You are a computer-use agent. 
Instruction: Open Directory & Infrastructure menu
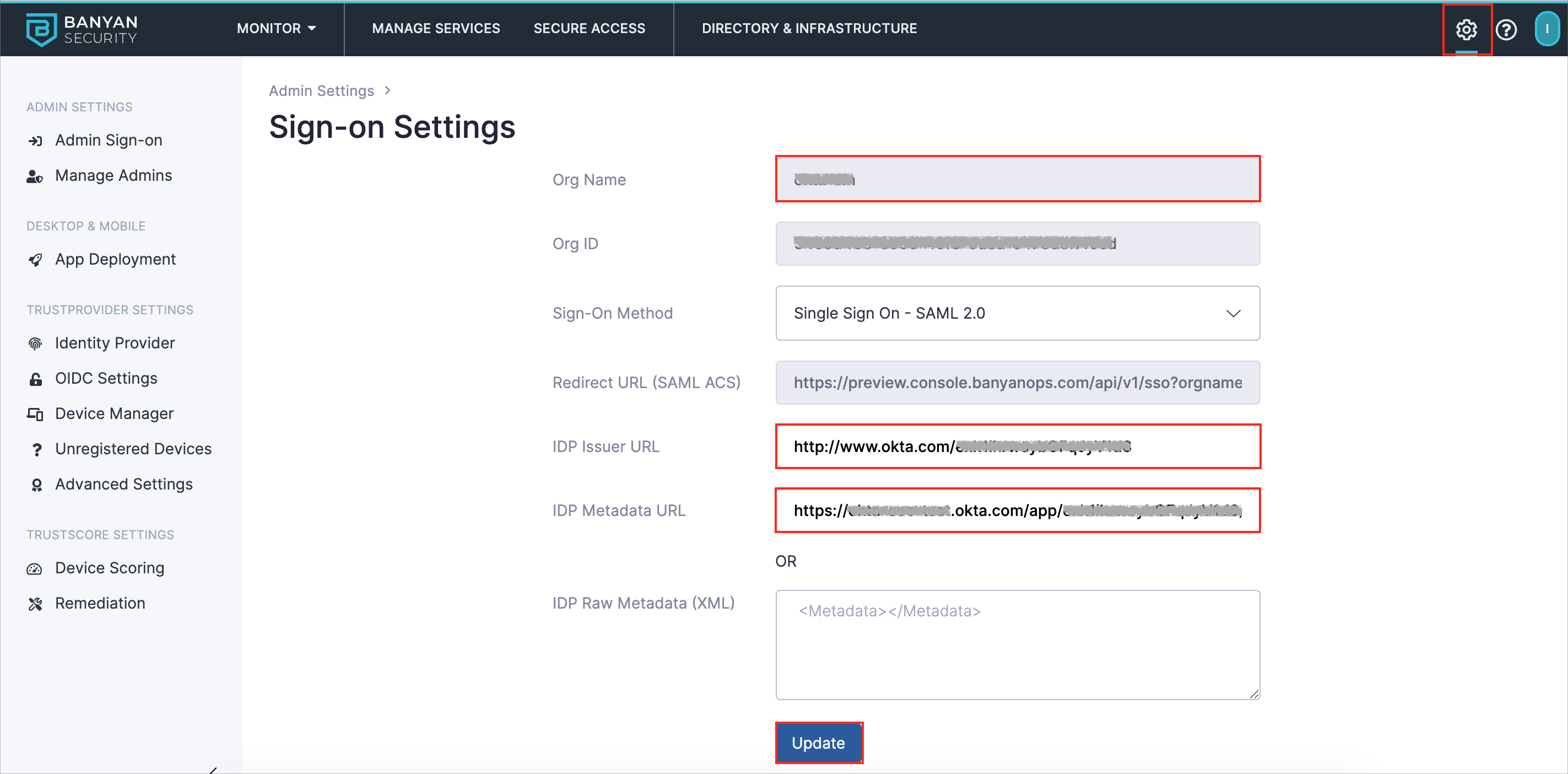click(809, 29)
